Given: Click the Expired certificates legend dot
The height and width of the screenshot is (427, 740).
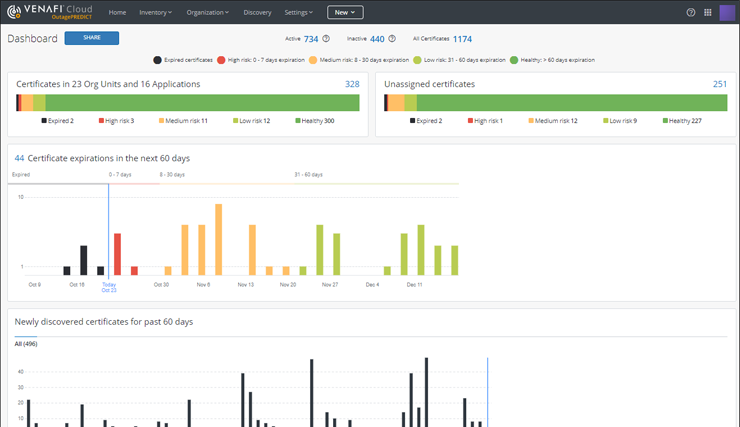Looking at the screenshot, I should pos(157,60).
